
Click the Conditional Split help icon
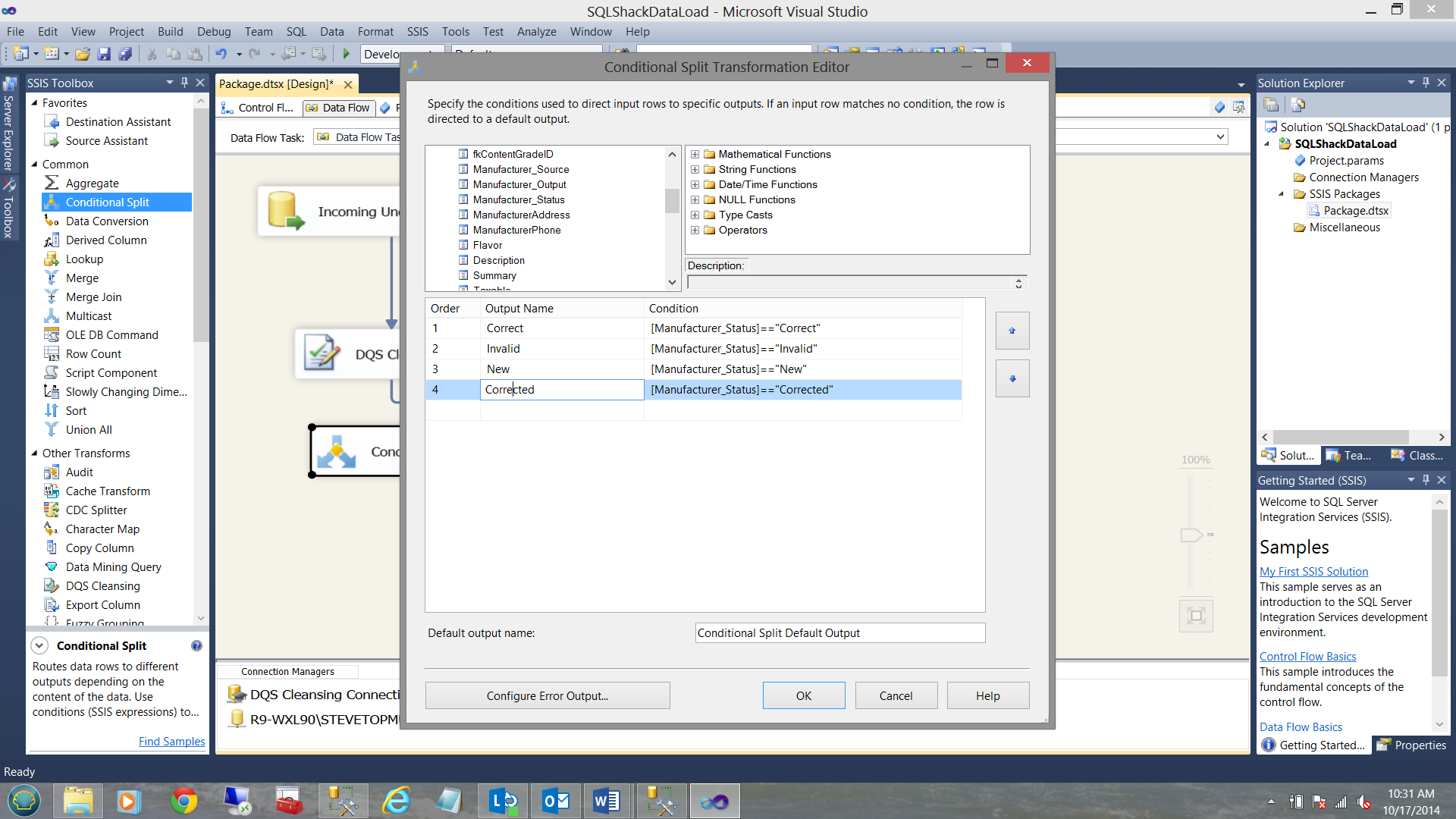tap(196, 645)
